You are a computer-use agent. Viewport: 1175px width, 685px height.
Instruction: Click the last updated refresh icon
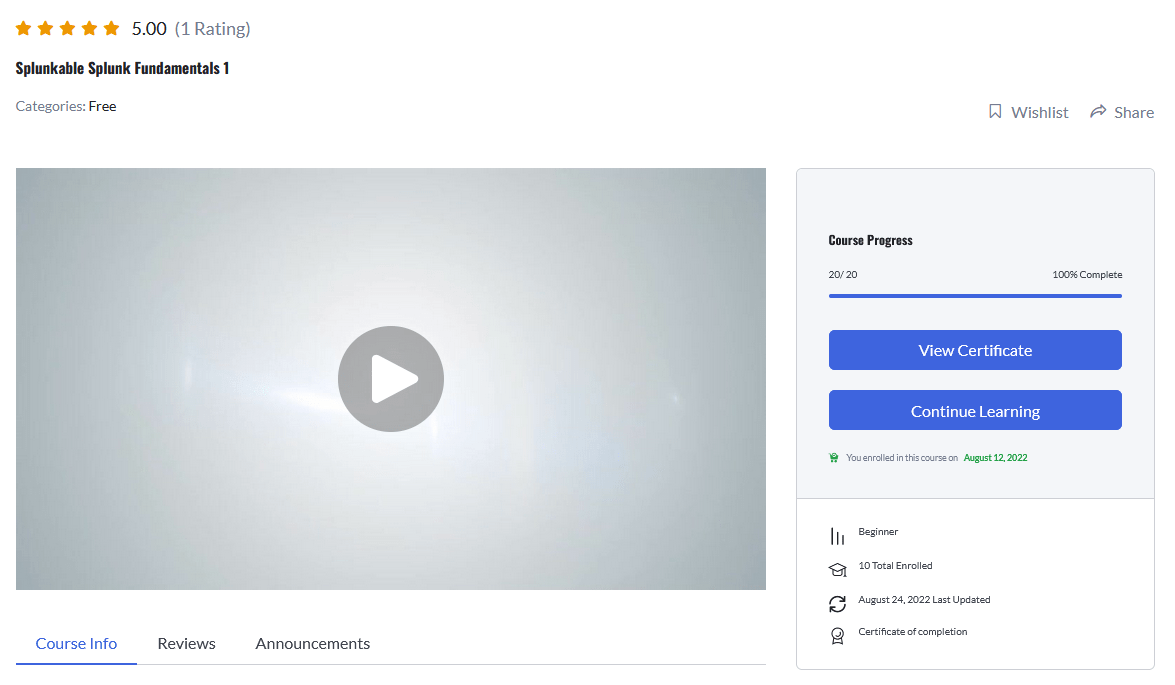click(x=837, y=604)
